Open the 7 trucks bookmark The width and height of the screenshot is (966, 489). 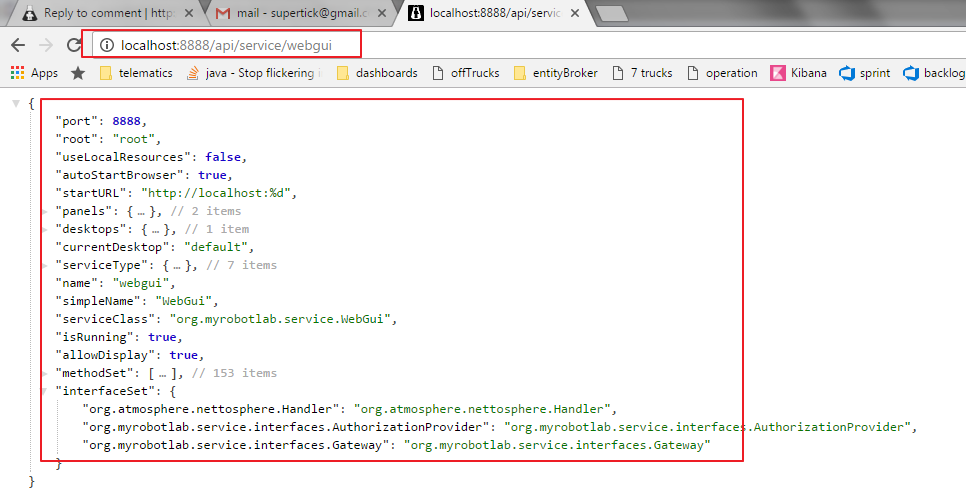point(643,73)
